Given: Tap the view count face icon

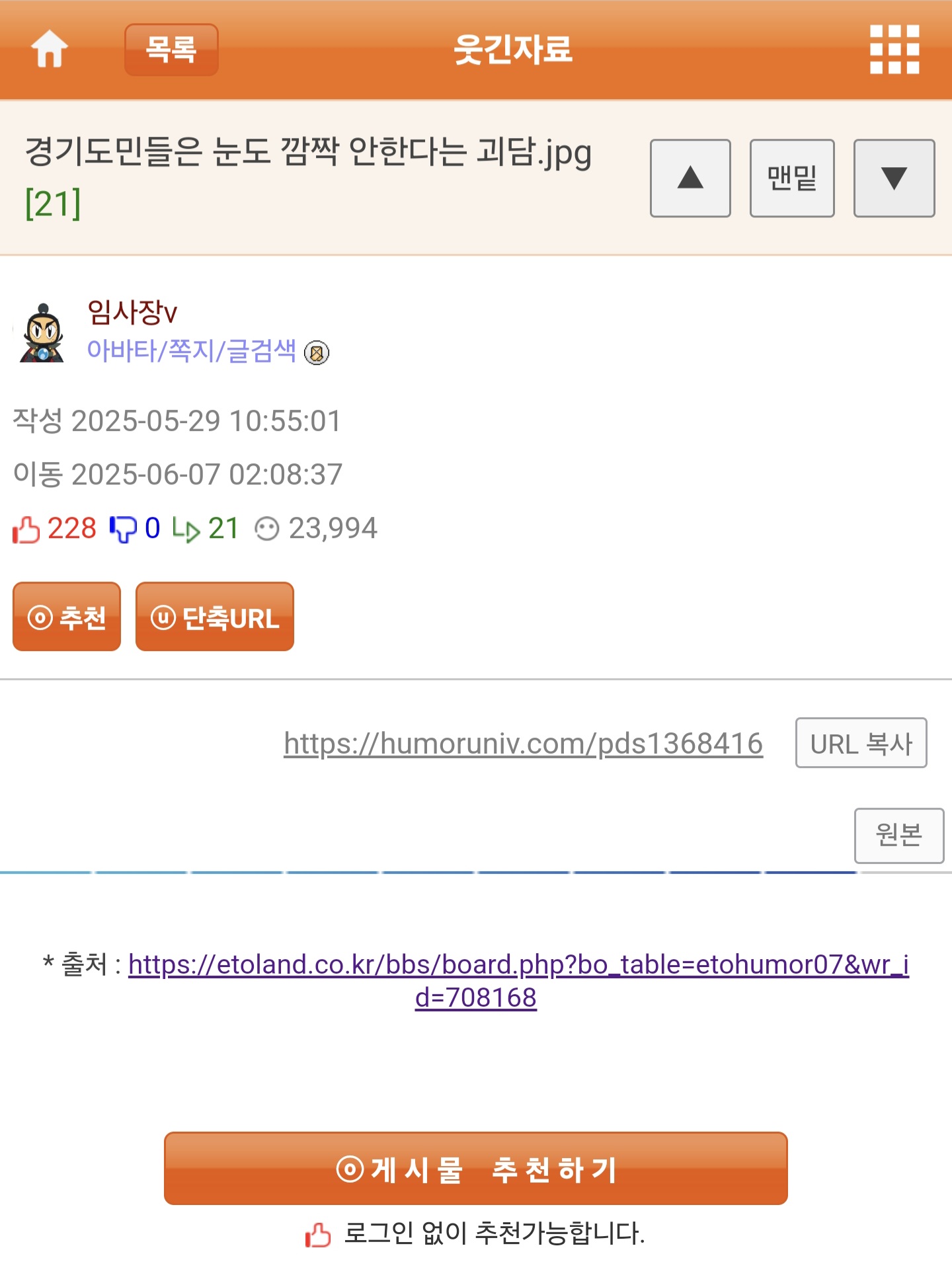Looking at the screenshot, I should (267, 529).
